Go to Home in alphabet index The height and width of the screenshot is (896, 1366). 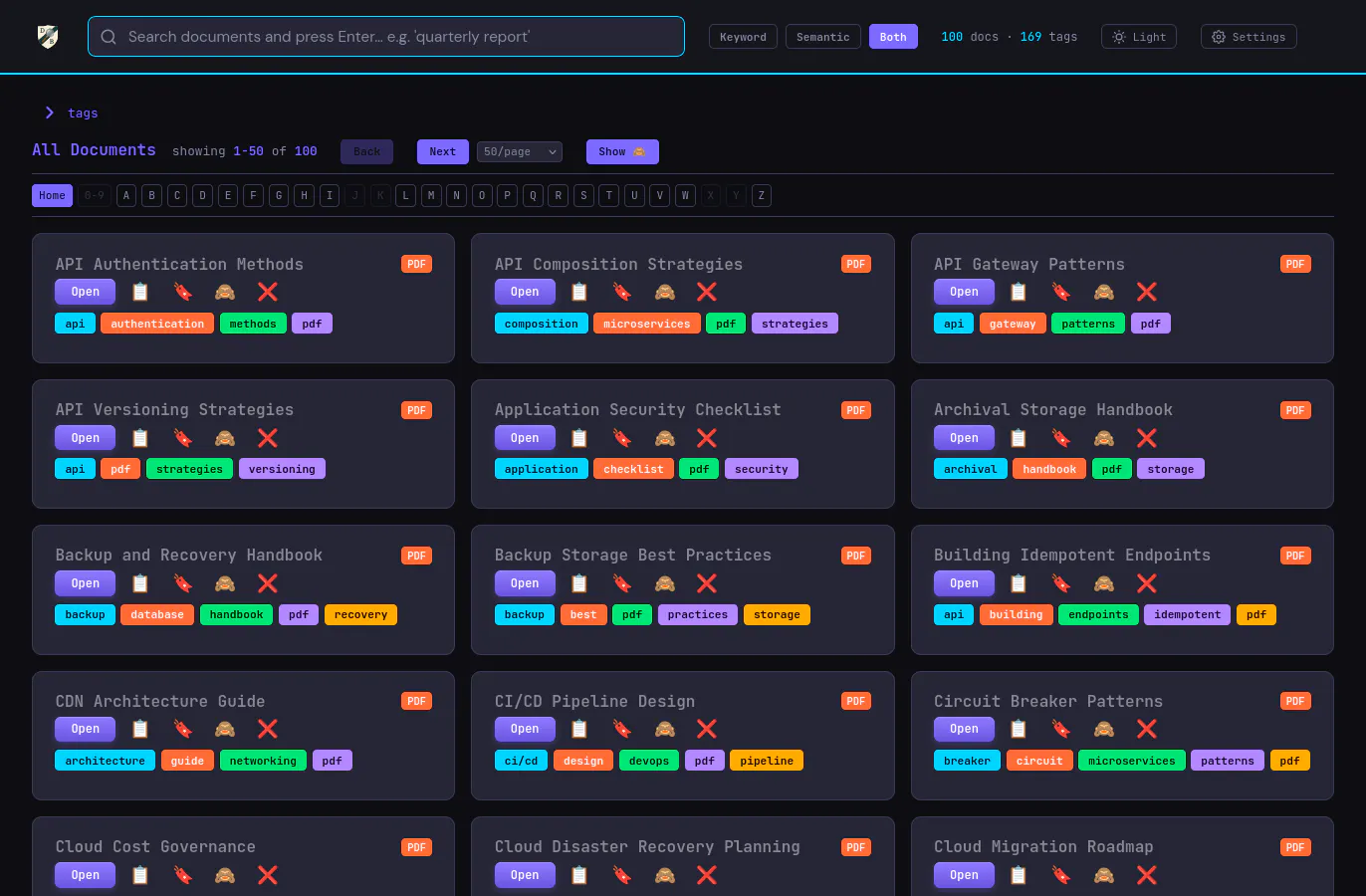click(x=52, y=195)
